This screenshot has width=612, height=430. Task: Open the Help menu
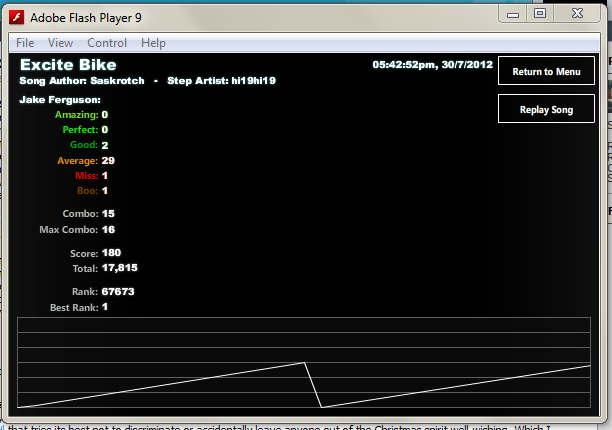(153, 43)
